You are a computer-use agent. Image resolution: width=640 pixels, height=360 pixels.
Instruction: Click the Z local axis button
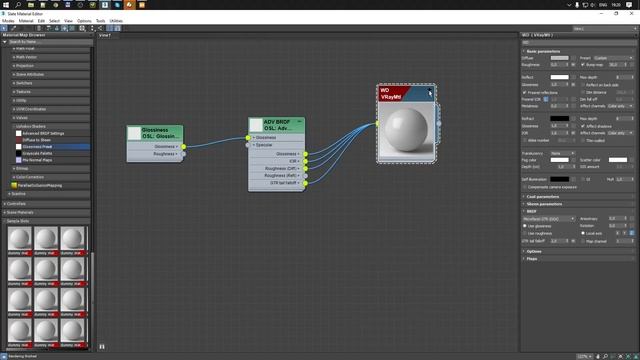pyautogui.click(x=632, y=233)
